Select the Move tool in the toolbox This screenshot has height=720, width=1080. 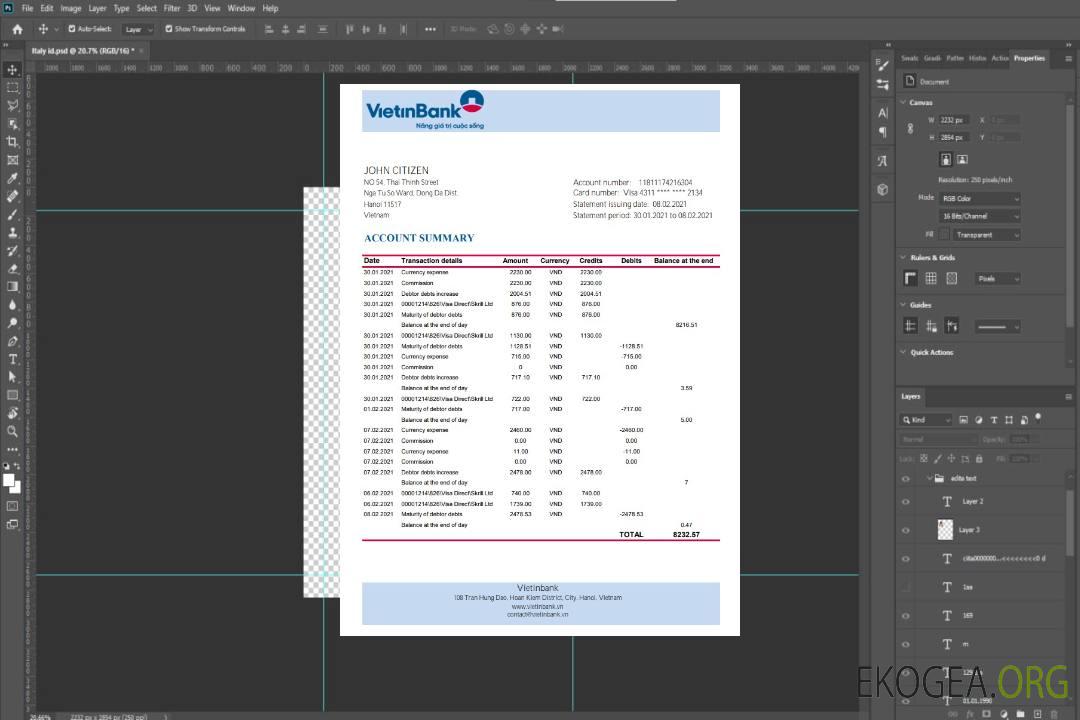click(x=12, y=70)
